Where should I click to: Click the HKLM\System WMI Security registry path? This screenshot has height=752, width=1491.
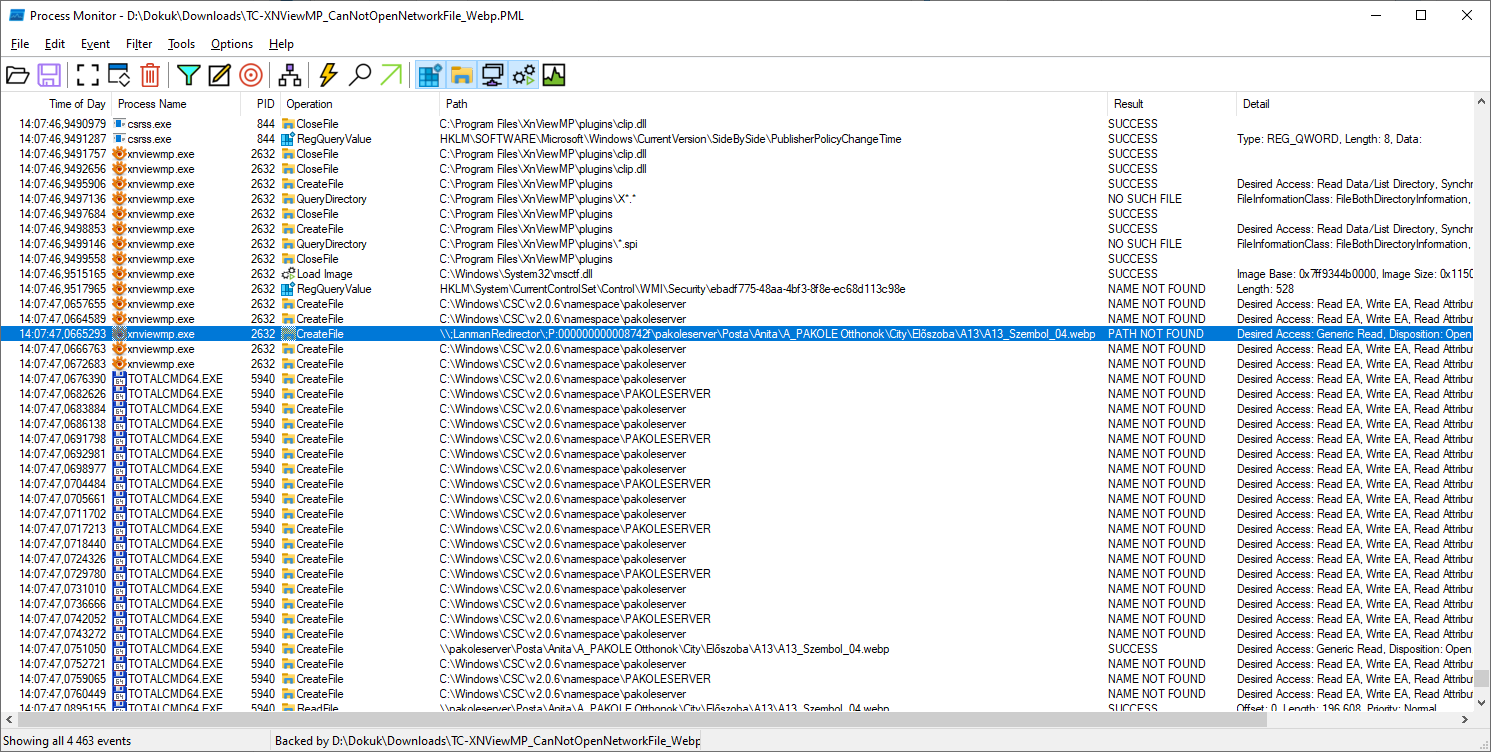[672, 289]
